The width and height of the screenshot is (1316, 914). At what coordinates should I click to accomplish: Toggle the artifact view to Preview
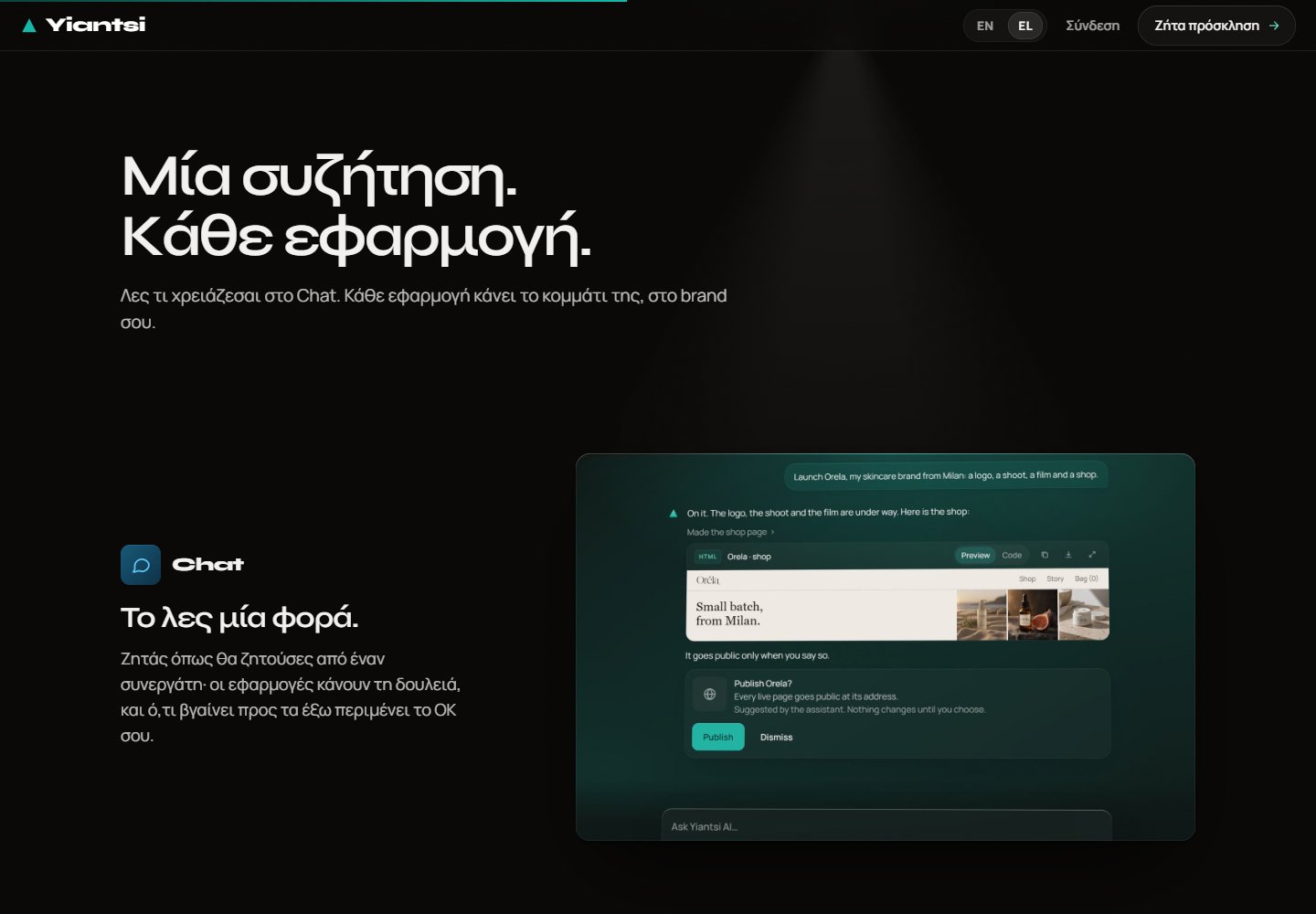pos(975,555)
